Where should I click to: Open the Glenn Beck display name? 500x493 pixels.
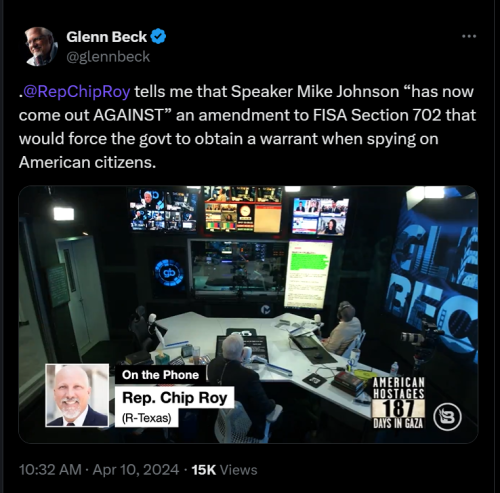click(106, 37)
